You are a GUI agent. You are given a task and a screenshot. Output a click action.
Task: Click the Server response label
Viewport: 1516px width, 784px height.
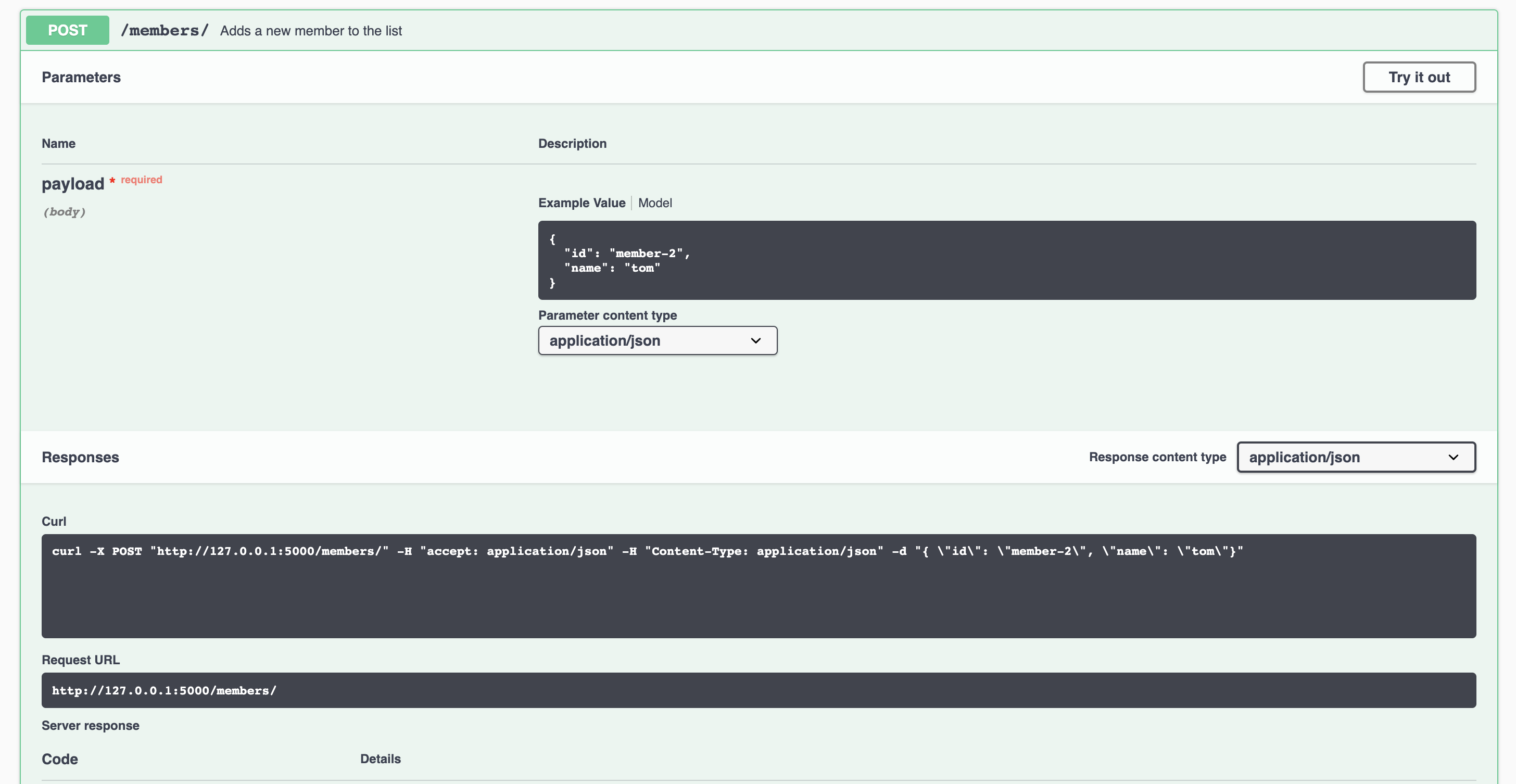[x=90, y=726]
